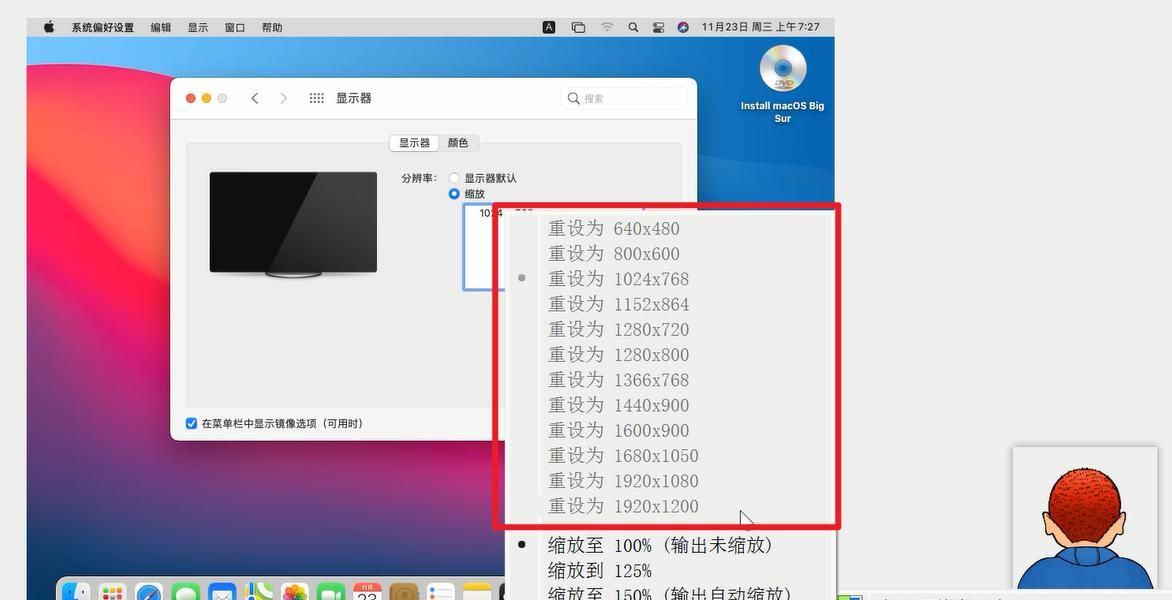
Task: Choose 重设为 1920x1080 from the list
Action: 623,481
